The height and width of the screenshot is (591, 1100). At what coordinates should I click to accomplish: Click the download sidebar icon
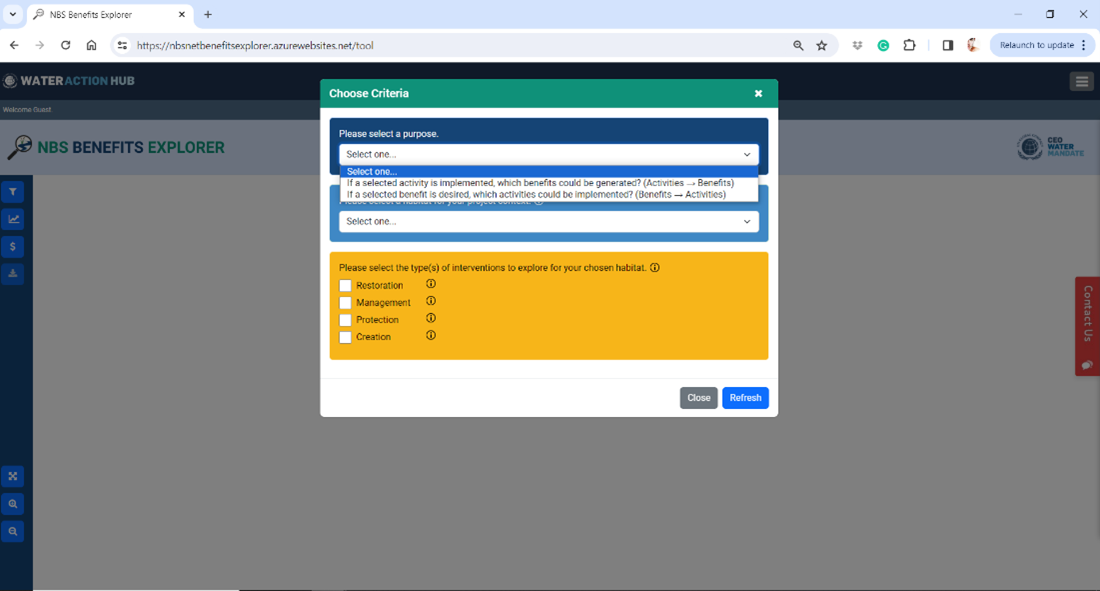coord(13,274)
